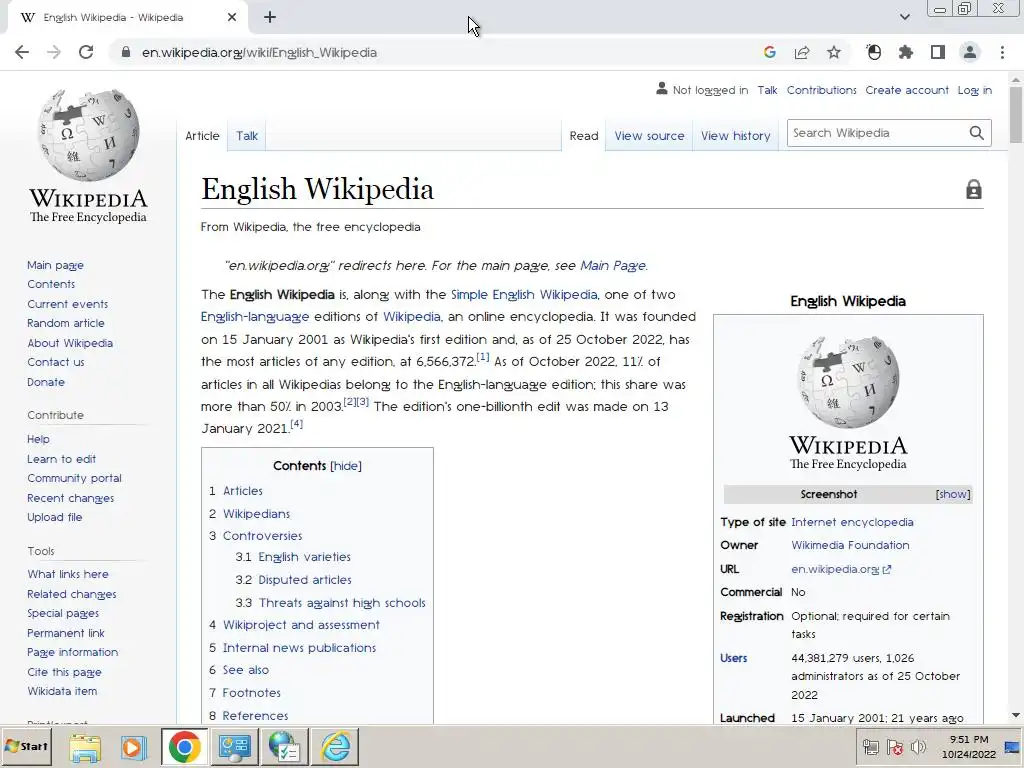This screenshot has height=768, width=1024.
Task: Close the English Wikipedia browser tab
Action: tap(232, 18)
